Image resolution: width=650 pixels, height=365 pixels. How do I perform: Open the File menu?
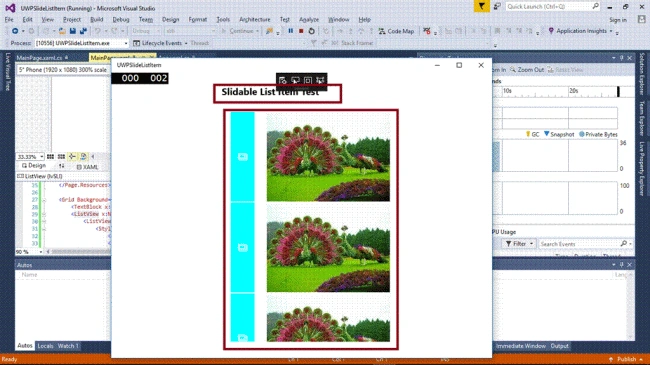point(9,19)
